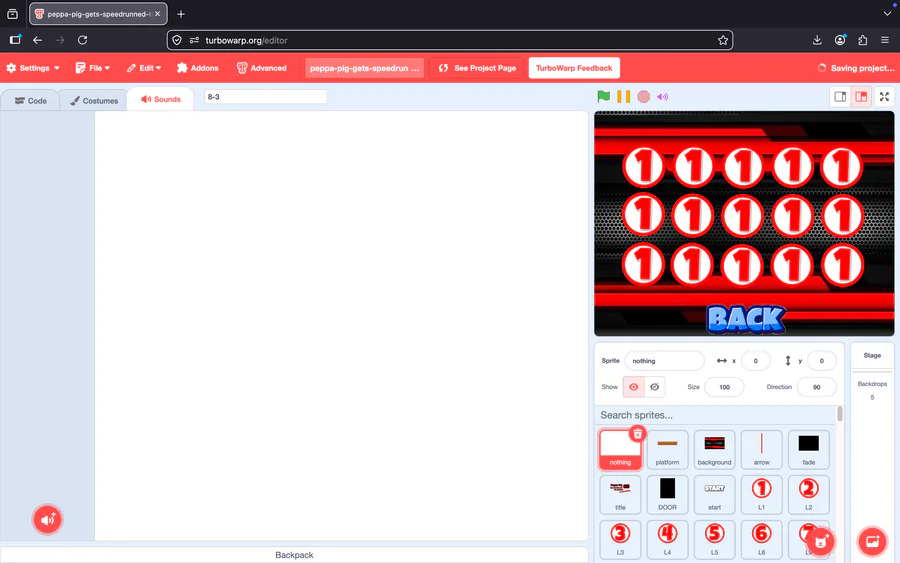
Task: Open the Backpack bar
Action: click(294, 555)
